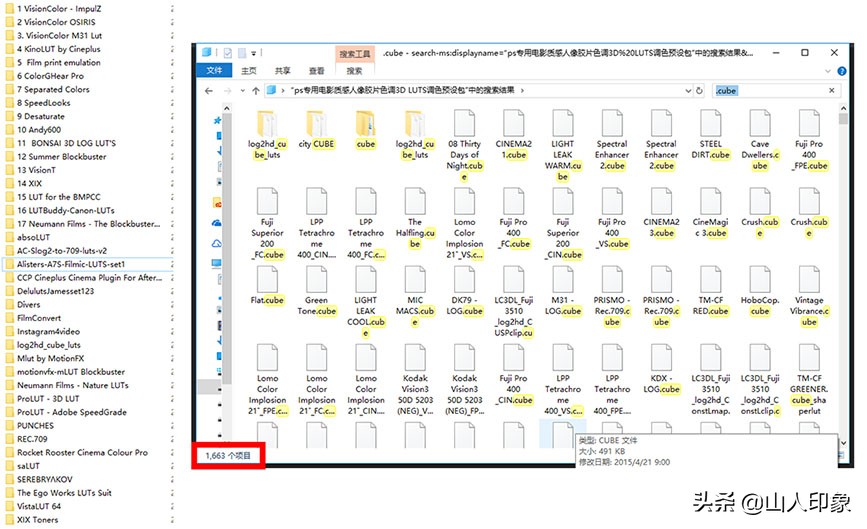Screen dimensions: 867x529
Task: Select the folder named cube in results
Action: [365, 129]
